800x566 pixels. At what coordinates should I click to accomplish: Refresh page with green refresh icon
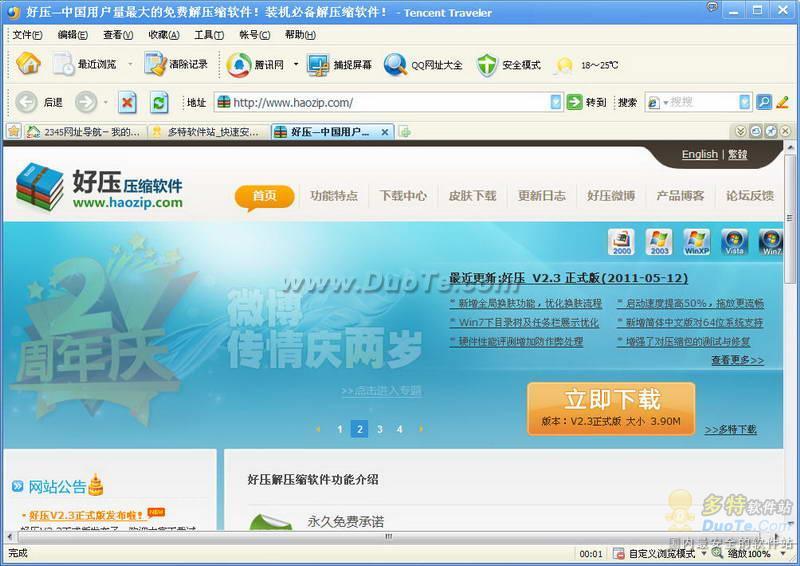[159, 103]
